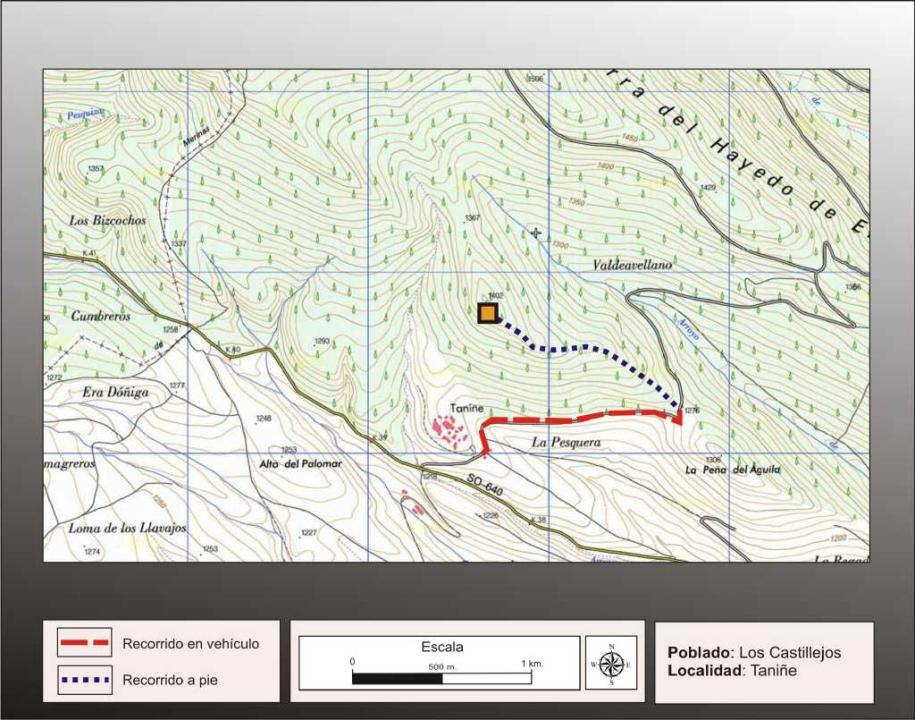Click the "K-41" kilometre marker label
Image resolution: width=915 pixels, height=720 pixels.
90,254
